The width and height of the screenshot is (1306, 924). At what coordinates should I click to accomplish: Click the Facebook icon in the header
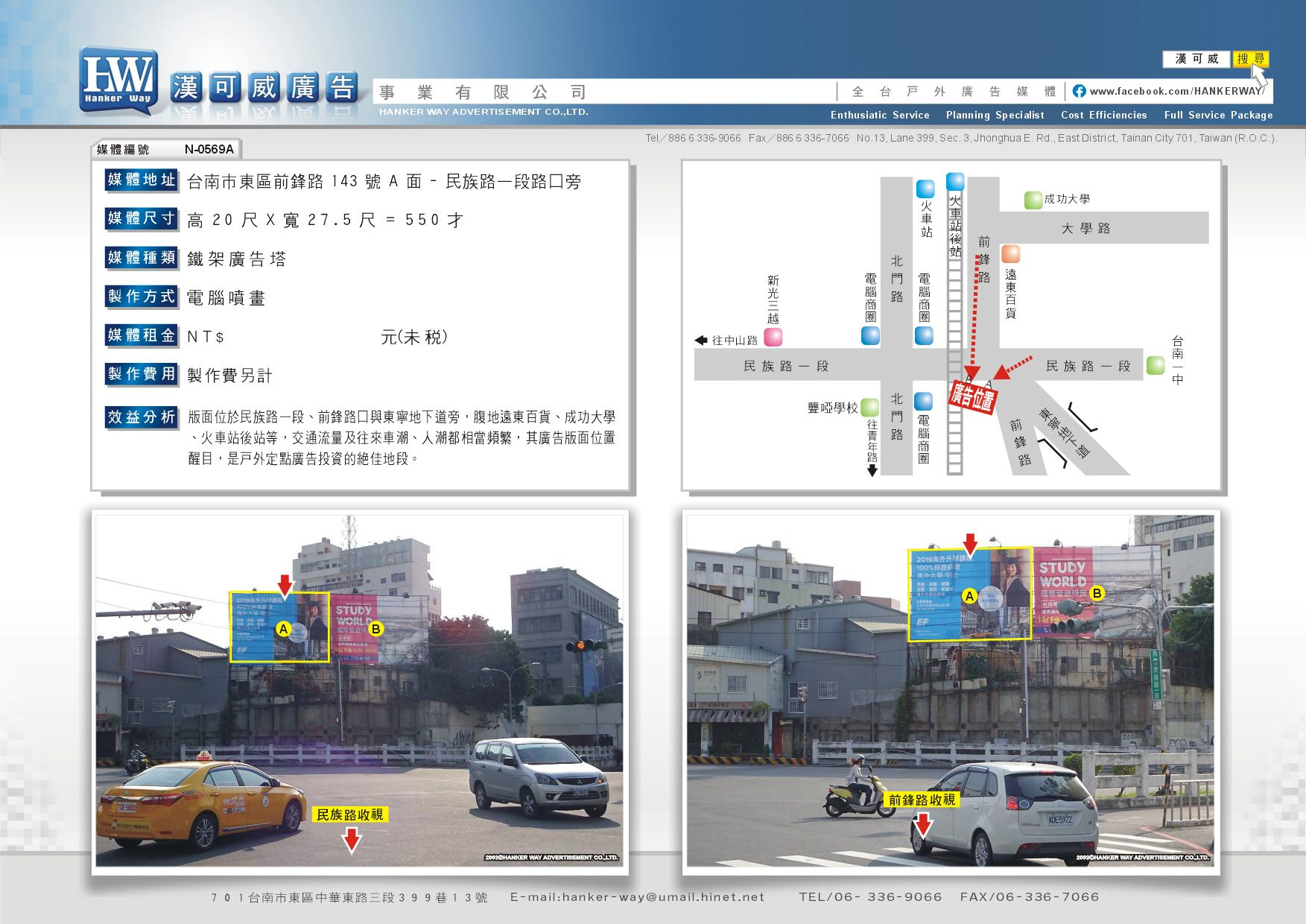point(1079,91)
